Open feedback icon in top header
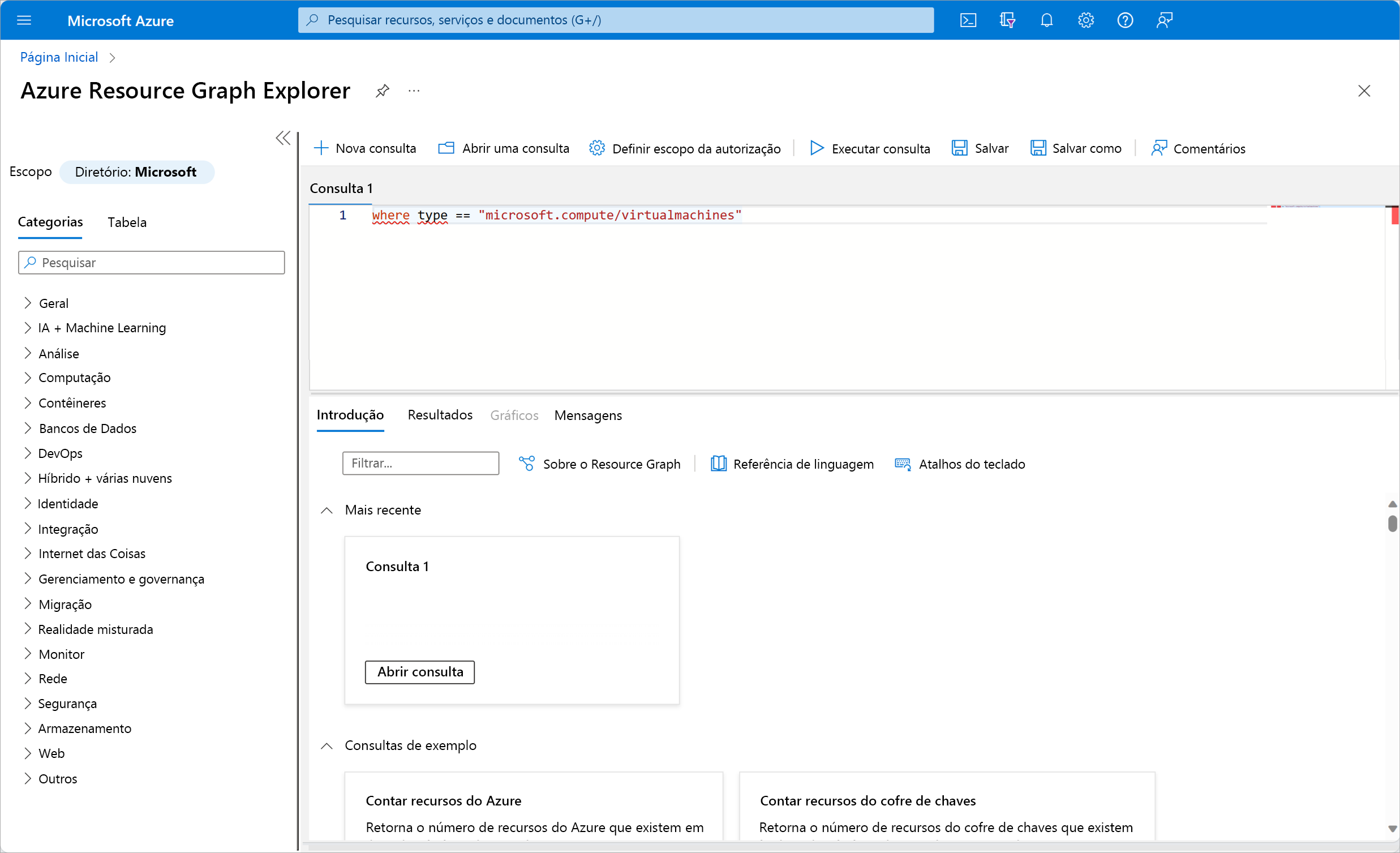Screen dimensions: 1400x853 (x=1163, y=20)
